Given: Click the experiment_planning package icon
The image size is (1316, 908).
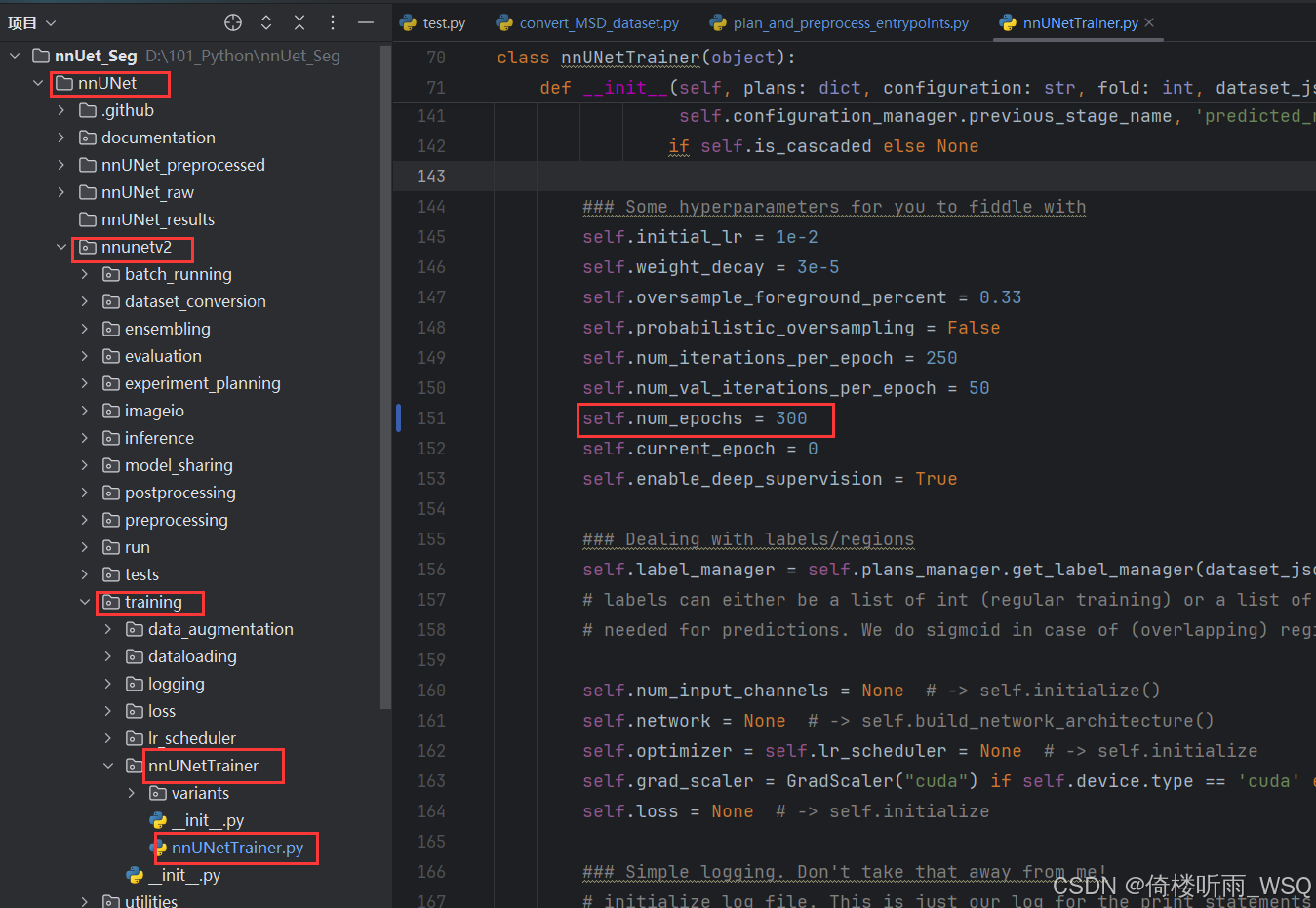Looking at the screenshot, I should [x=111, y=383].
